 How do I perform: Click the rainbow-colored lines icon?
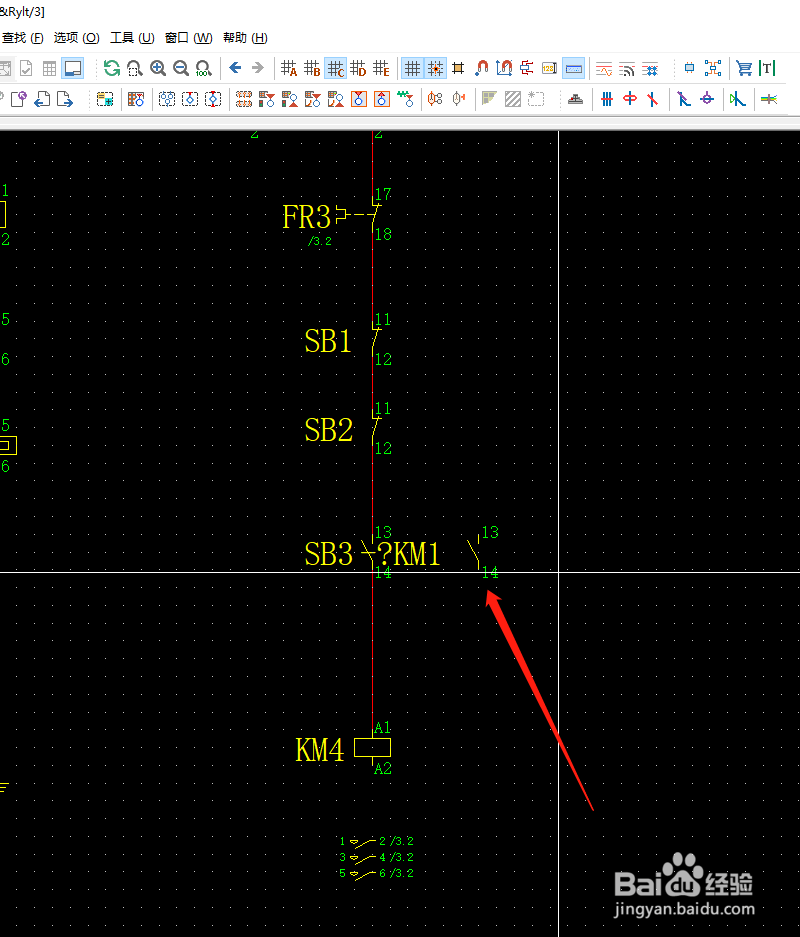(x=769, y=99)
